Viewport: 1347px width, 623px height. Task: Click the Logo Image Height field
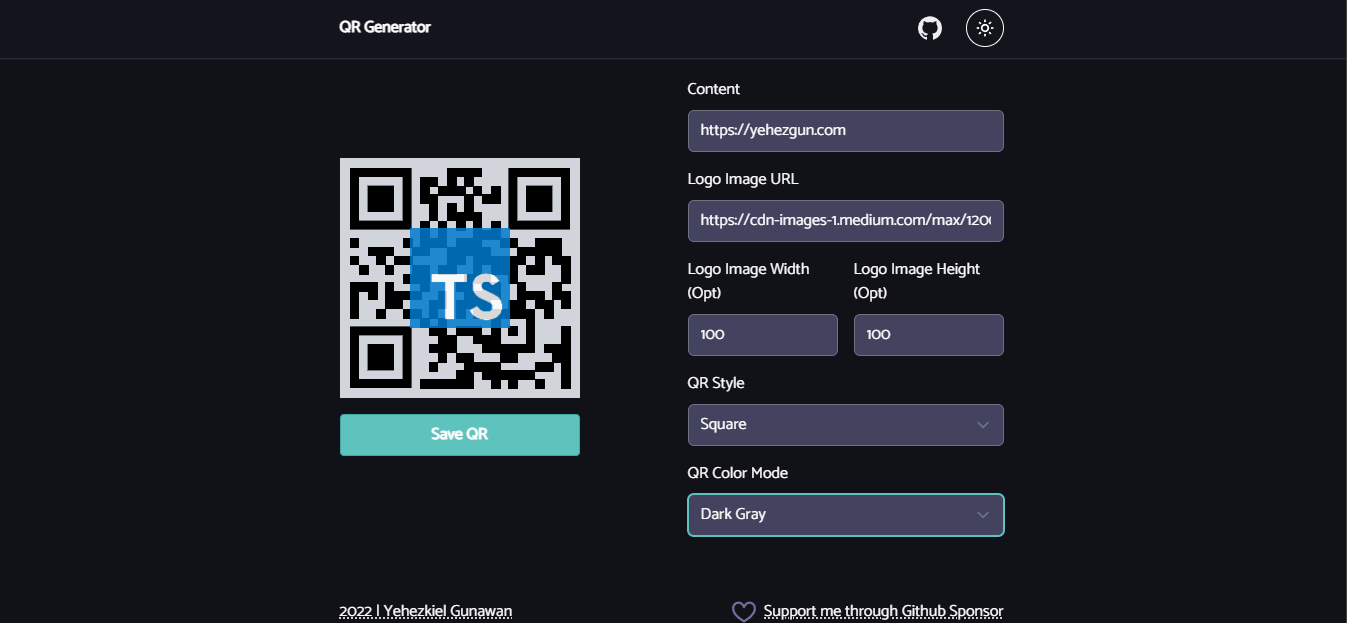tap(929, 335)
